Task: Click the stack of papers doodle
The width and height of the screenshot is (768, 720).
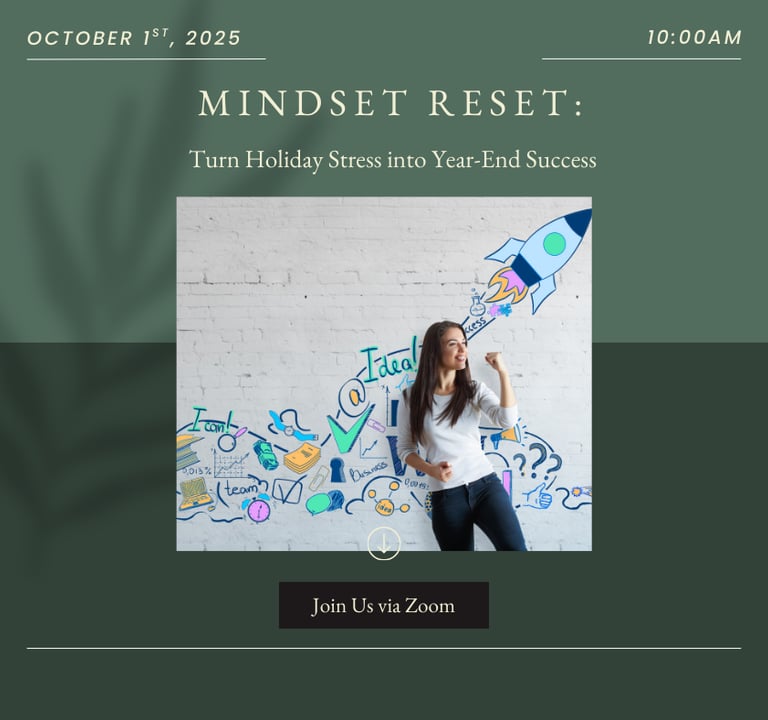Action: click(301, 458)
